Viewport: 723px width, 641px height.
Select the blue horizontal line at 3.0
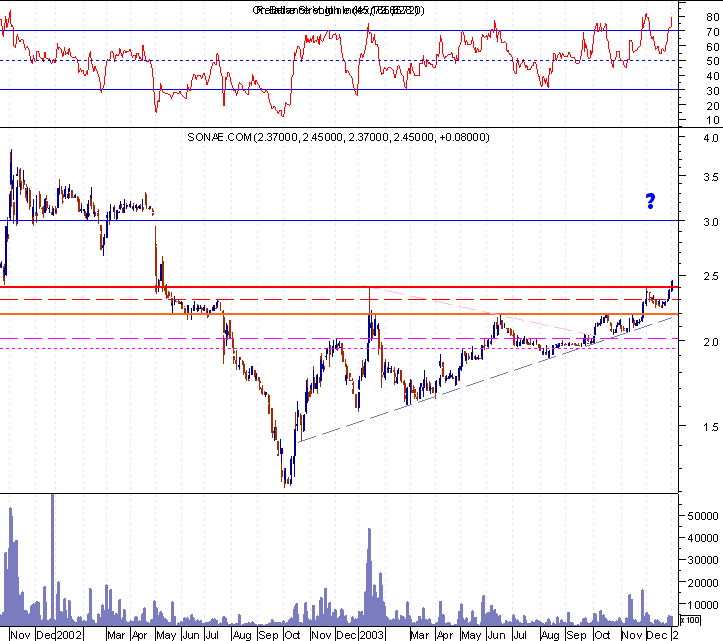click(x=339, y=220)
